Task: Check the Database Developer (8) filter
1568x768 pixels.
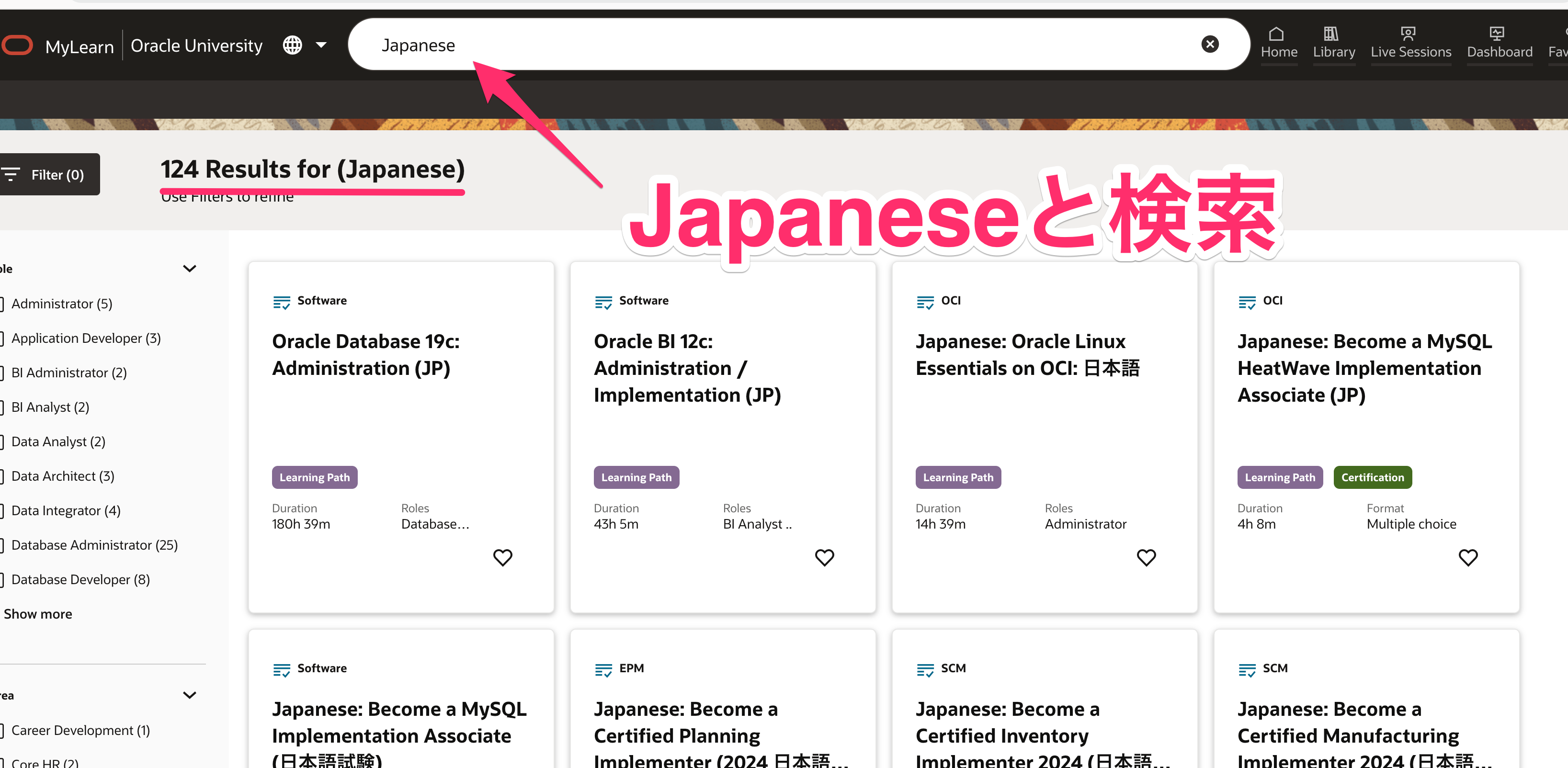Action: [x=2, y=579]
